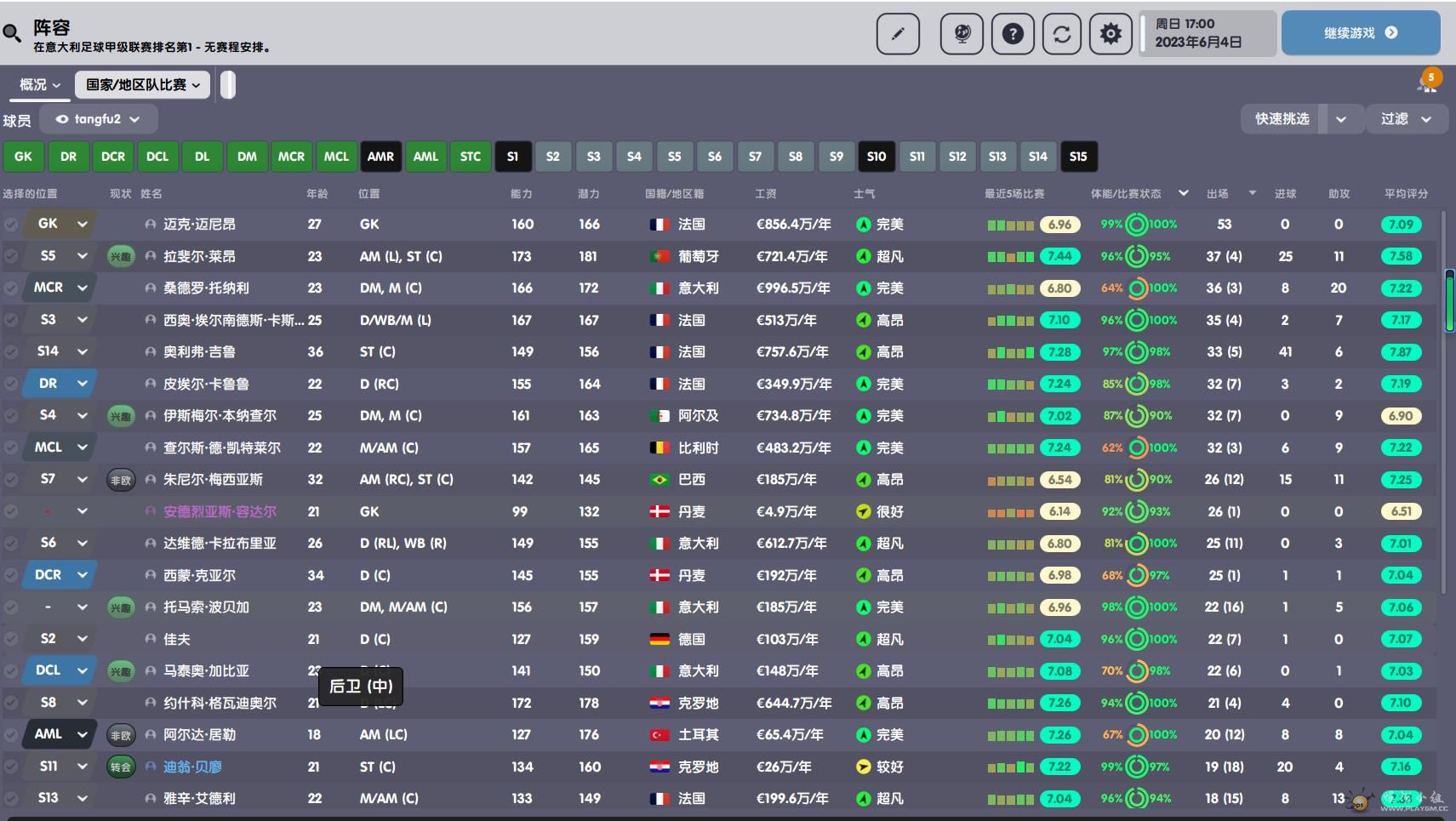Open the 国家/地区队比赛 dropdown

[142, 85]
